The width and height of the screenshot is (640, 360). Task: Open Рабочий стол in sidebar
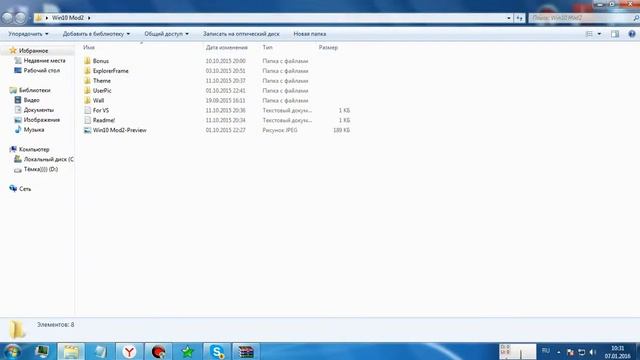(x=42, y=70)
